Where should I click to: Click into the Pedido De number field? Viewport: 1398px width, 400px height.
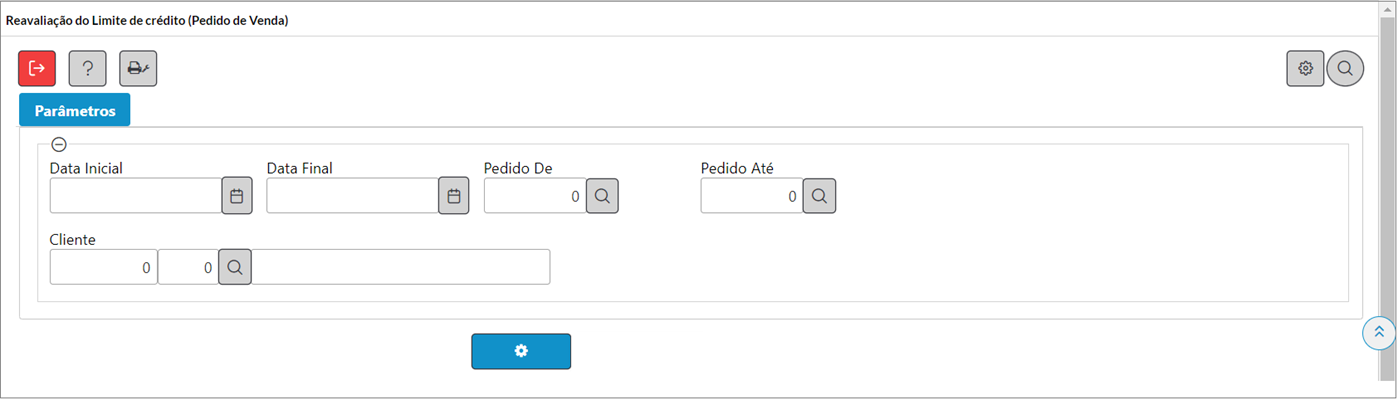[535, 196]
